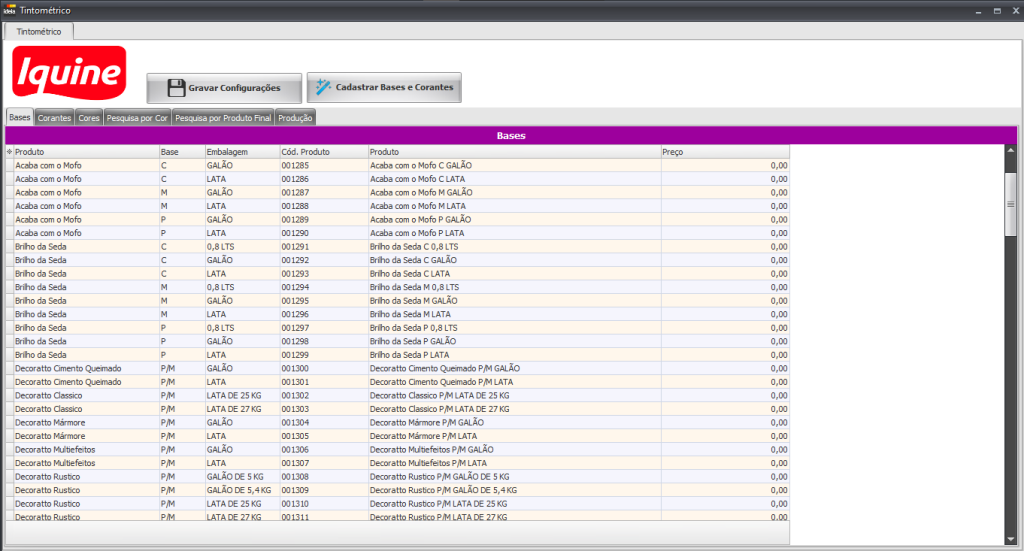Click the app icon in the title bar
Image resolution: width=1024 pixels, height=551 pixels.
[9, 9]
